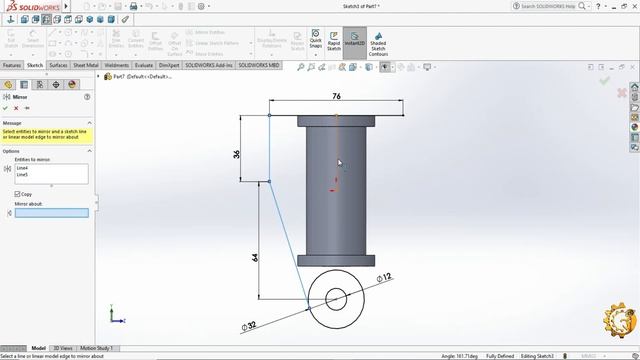Collapse the Message section

point(89,123)
